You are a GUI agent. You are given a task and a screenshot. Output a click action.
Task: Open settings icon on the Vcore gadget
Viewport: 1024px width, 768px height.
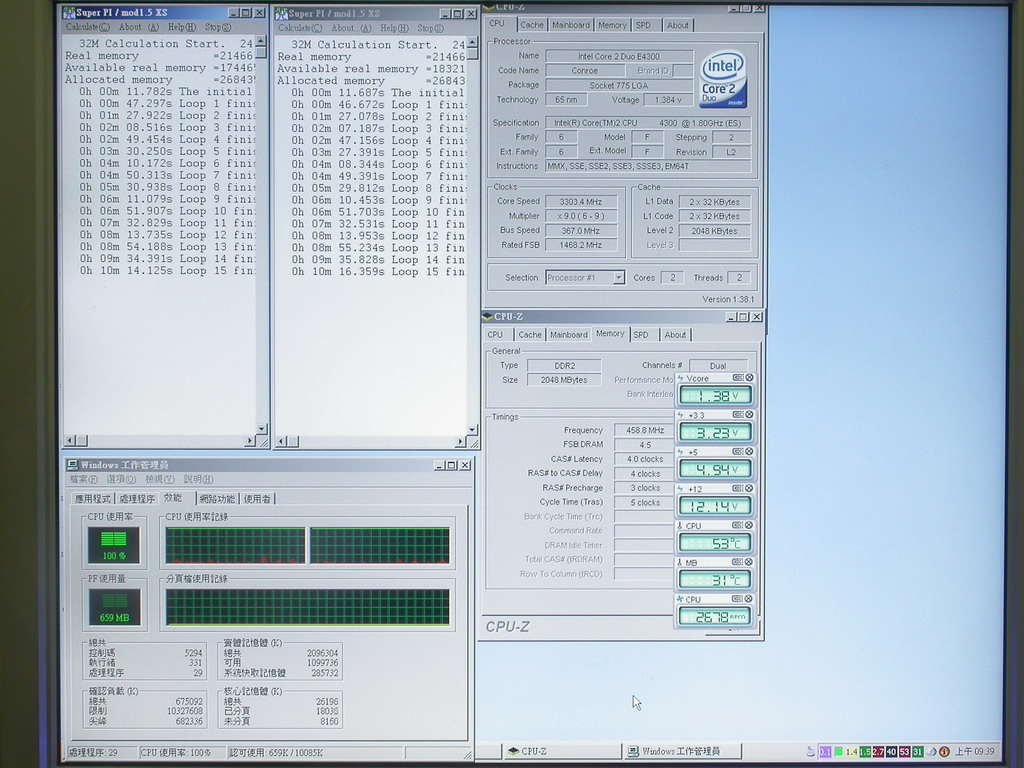(x=738, y=378)
